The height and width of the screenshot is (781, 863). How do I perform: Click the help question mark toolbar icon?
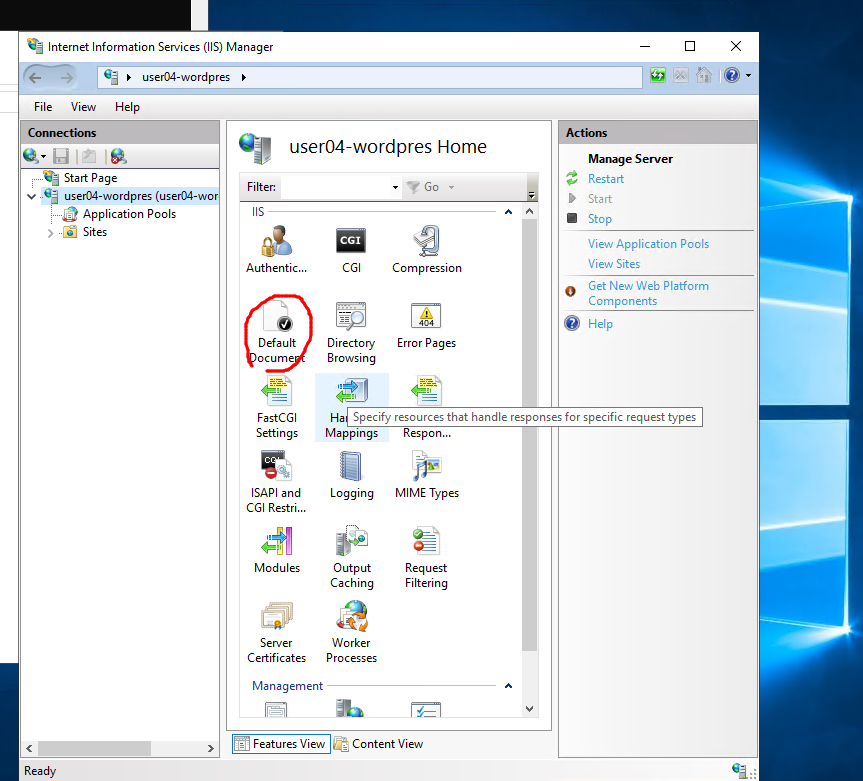(731, 75)
